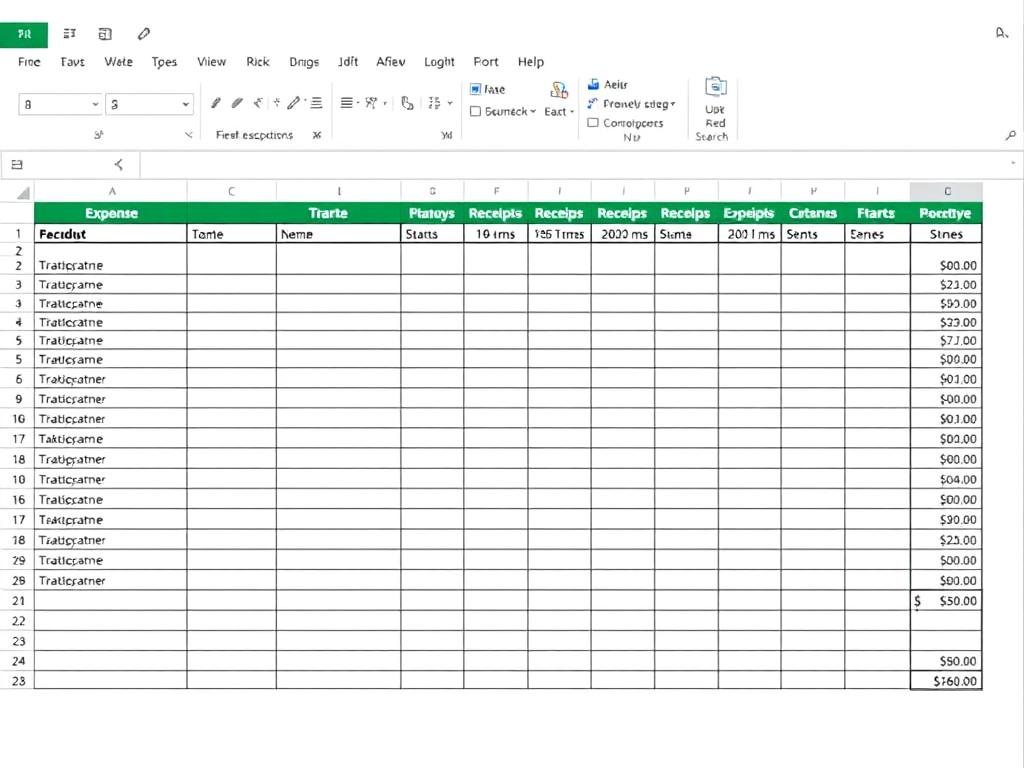This screenshot has height=768, width=1024.
Task: Click the green workbook icon at top left
Action: pos(22,33)
